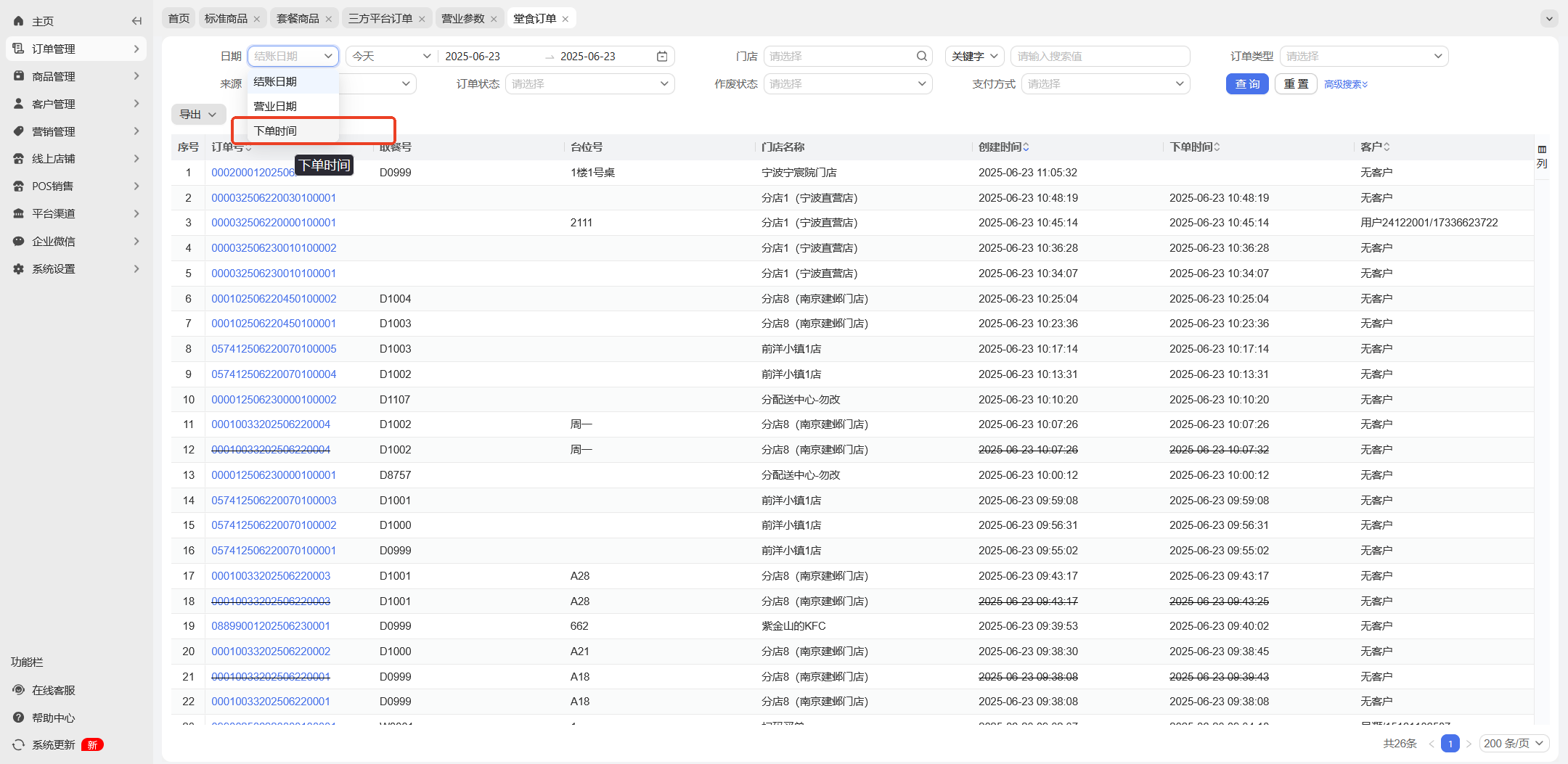The height and width of the screenshot is (764, 1568).
Task: Click the 门店 select field
Action: pyautogui.click(x=848, y=56)
